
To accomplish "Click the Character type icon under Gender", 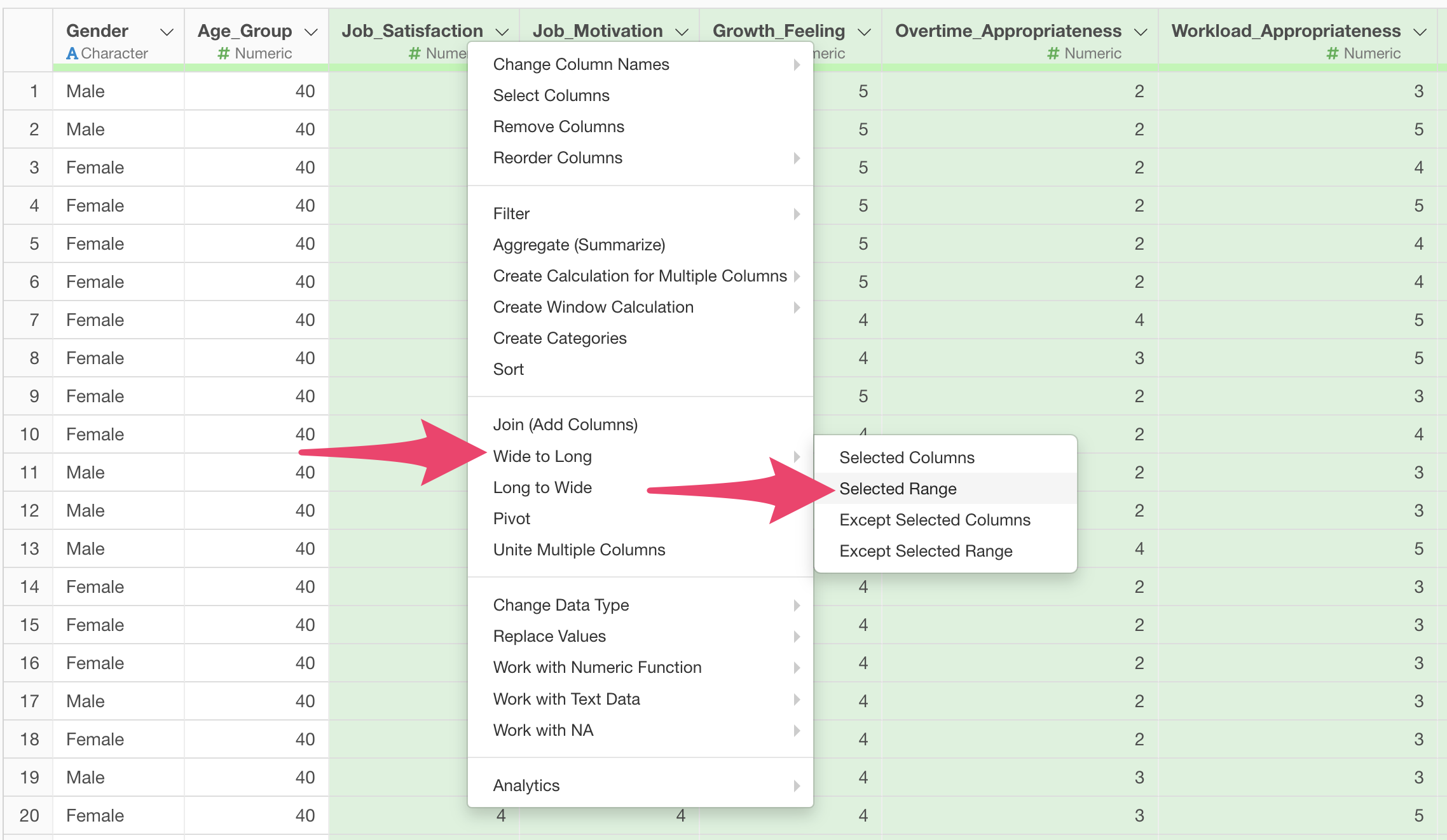I will (72, 54).
